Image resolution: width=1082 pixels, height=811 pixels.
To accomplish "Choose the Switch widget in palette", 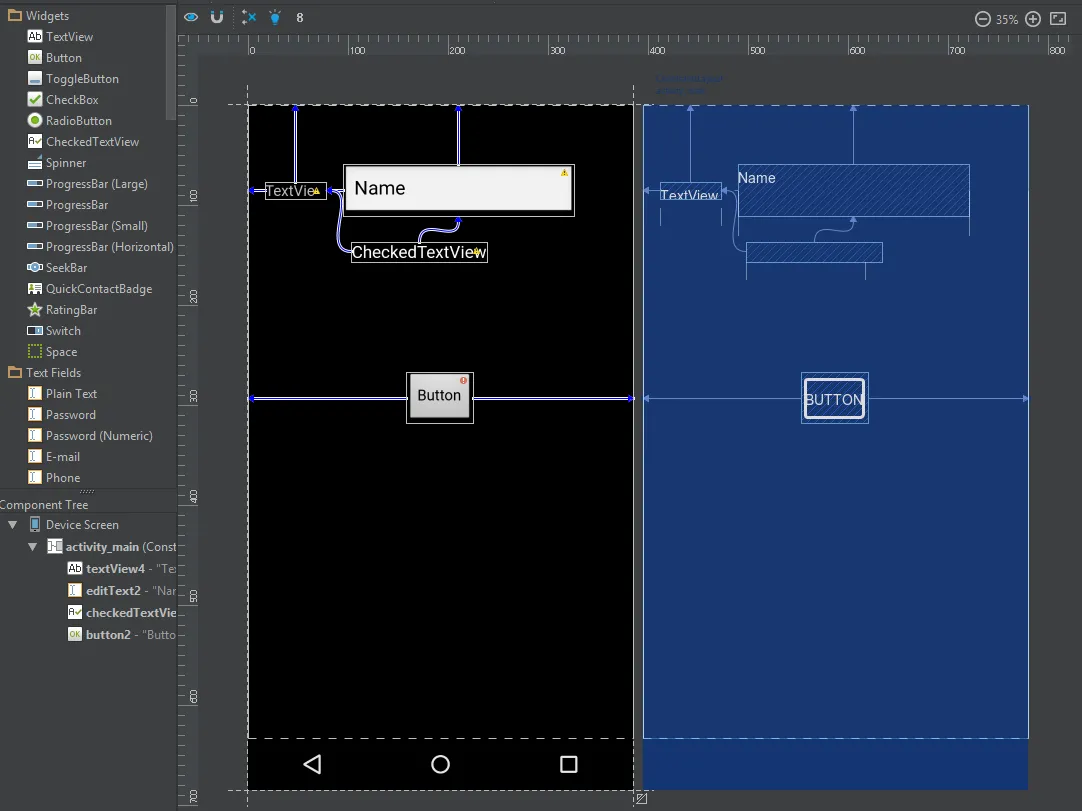I will click(x=62, y=331).
